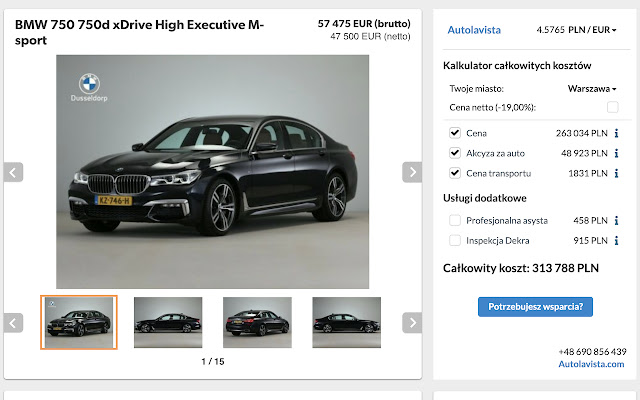Click the 47 500 EUR (netto) price

tap(370, 36)
